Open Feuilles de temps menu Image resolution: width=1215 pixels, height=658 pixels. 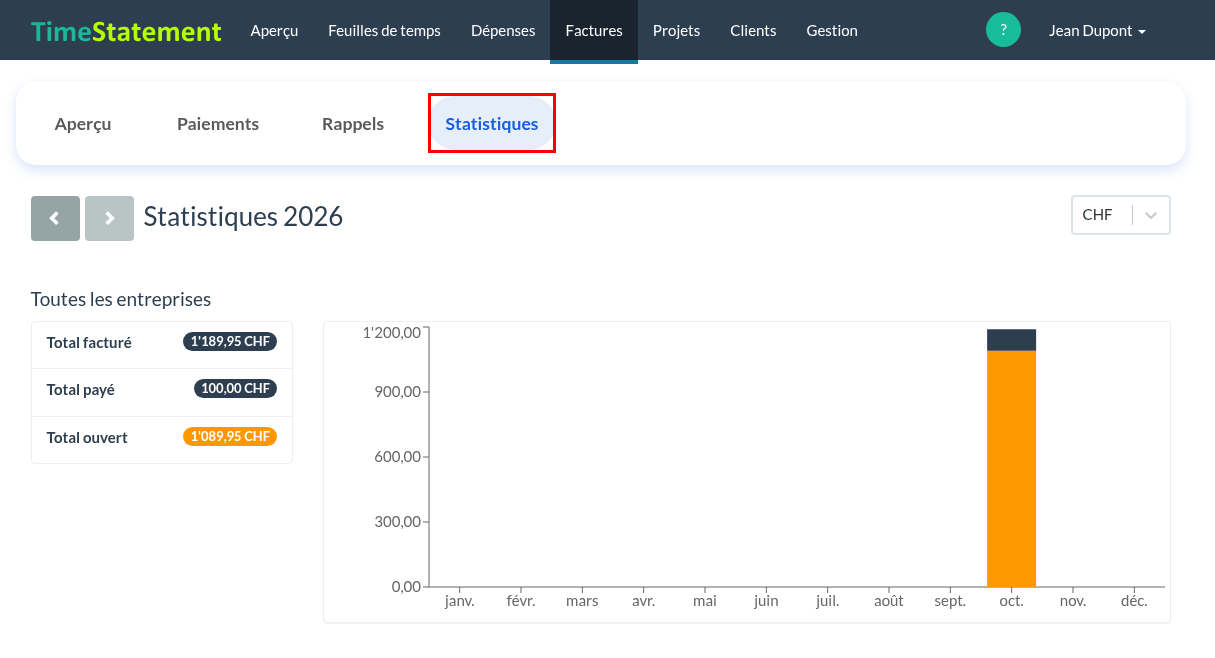[384, 31]
